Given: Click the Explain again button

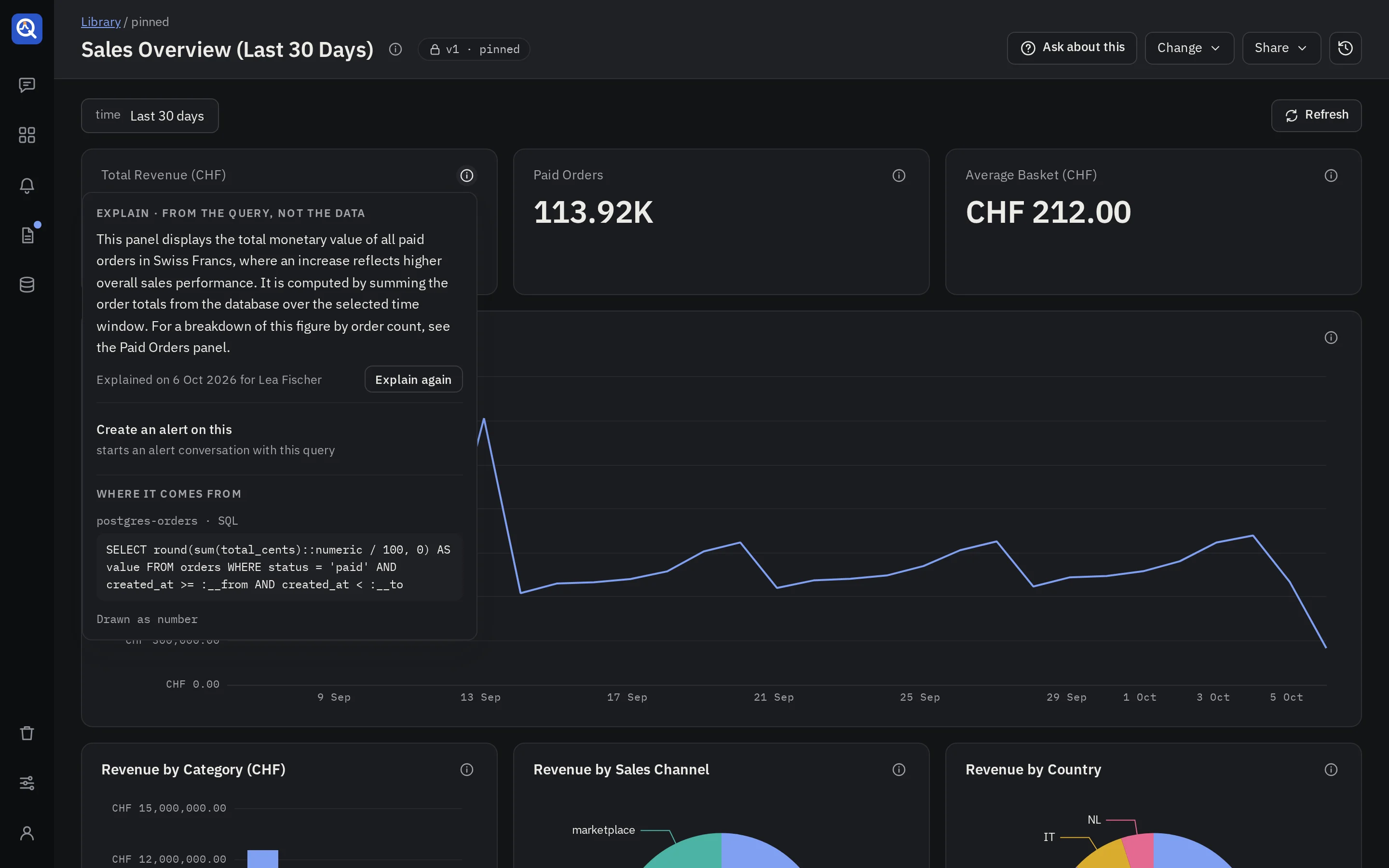Looking at the screenshot, I should click(x=413, y=380).
